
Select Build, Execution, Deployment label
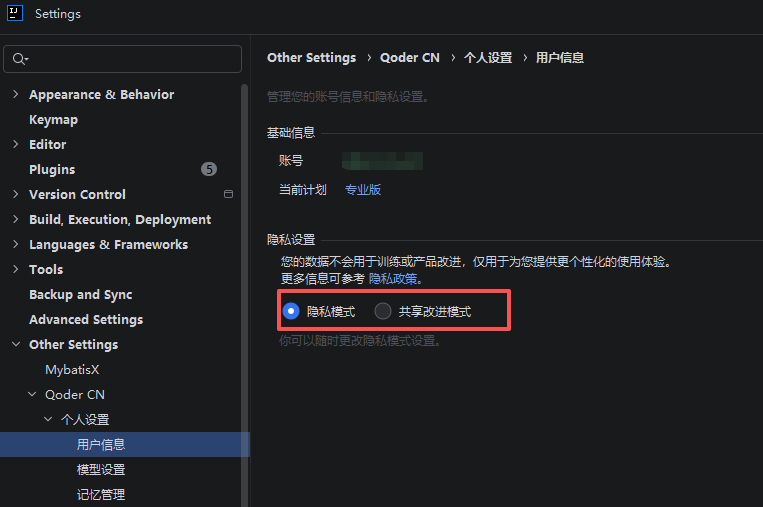[x=120, y=220]
